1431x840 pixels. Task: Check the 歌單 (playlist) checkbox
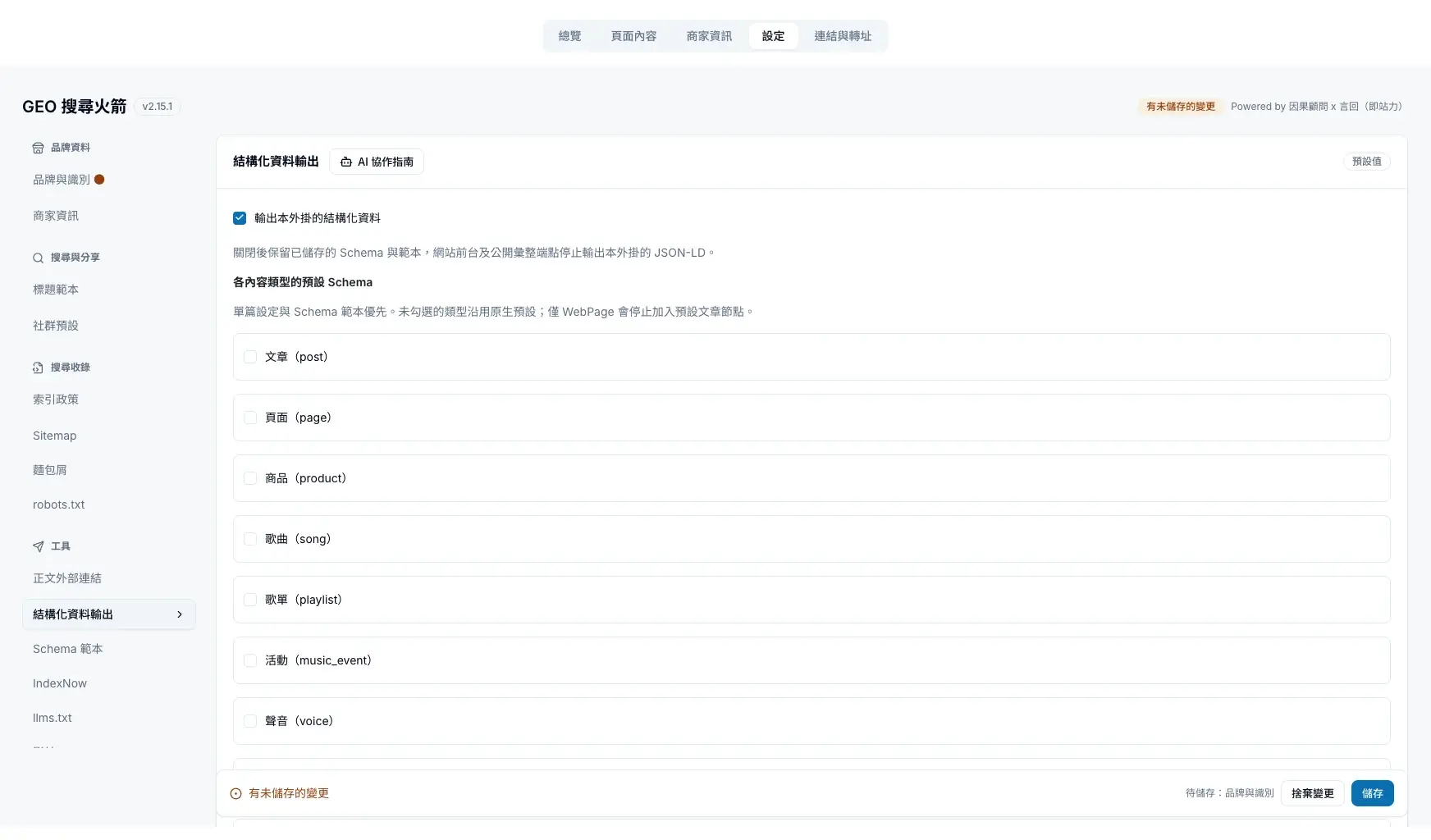pyautogui.click(x=250, y=600)
